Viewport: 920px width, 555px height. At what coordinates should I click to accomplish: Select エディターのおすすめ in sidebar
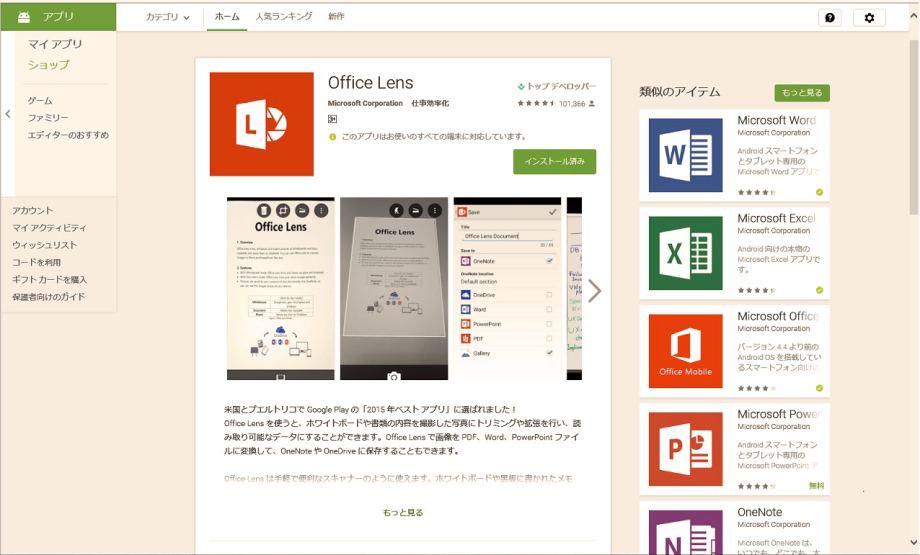(x=68, y=135)
